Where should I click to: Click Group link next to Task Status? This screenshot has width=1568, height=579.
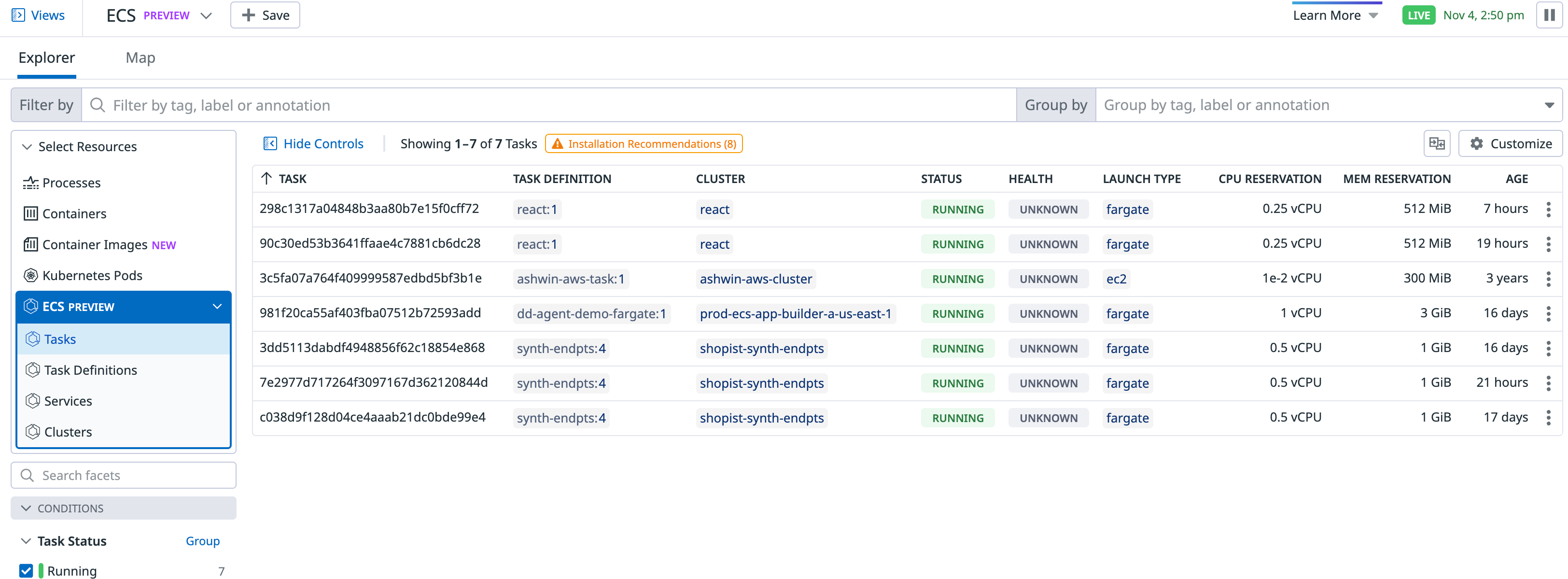click(x=203, y=541)
